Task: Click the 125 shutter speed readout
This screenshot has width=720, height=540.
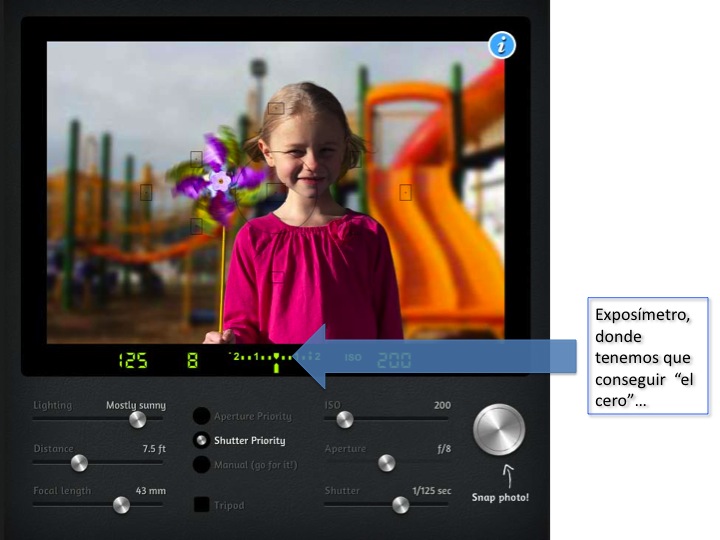Action: (x=133, y=360)
